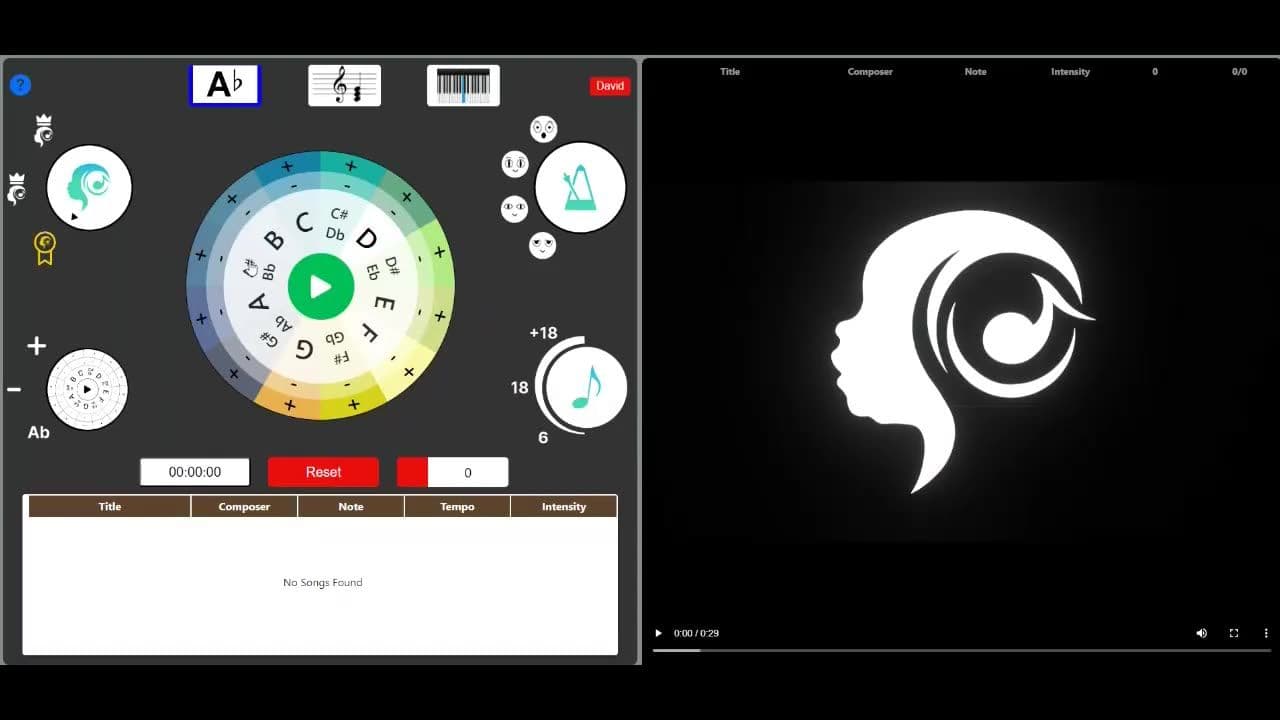
Task: Click the red David user button
Action: pyautogui.click(x=610, y=86)
